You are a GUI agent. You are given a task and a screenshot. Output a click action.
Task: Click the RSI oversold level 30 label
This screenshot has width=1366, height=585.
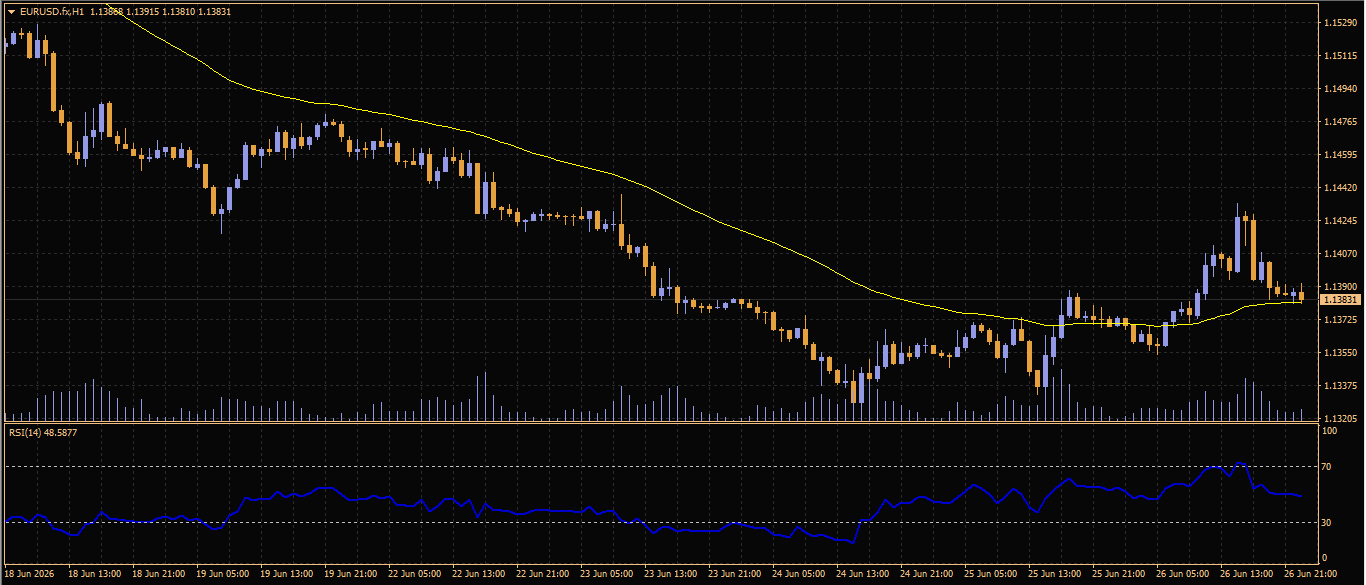point(1328,522)
